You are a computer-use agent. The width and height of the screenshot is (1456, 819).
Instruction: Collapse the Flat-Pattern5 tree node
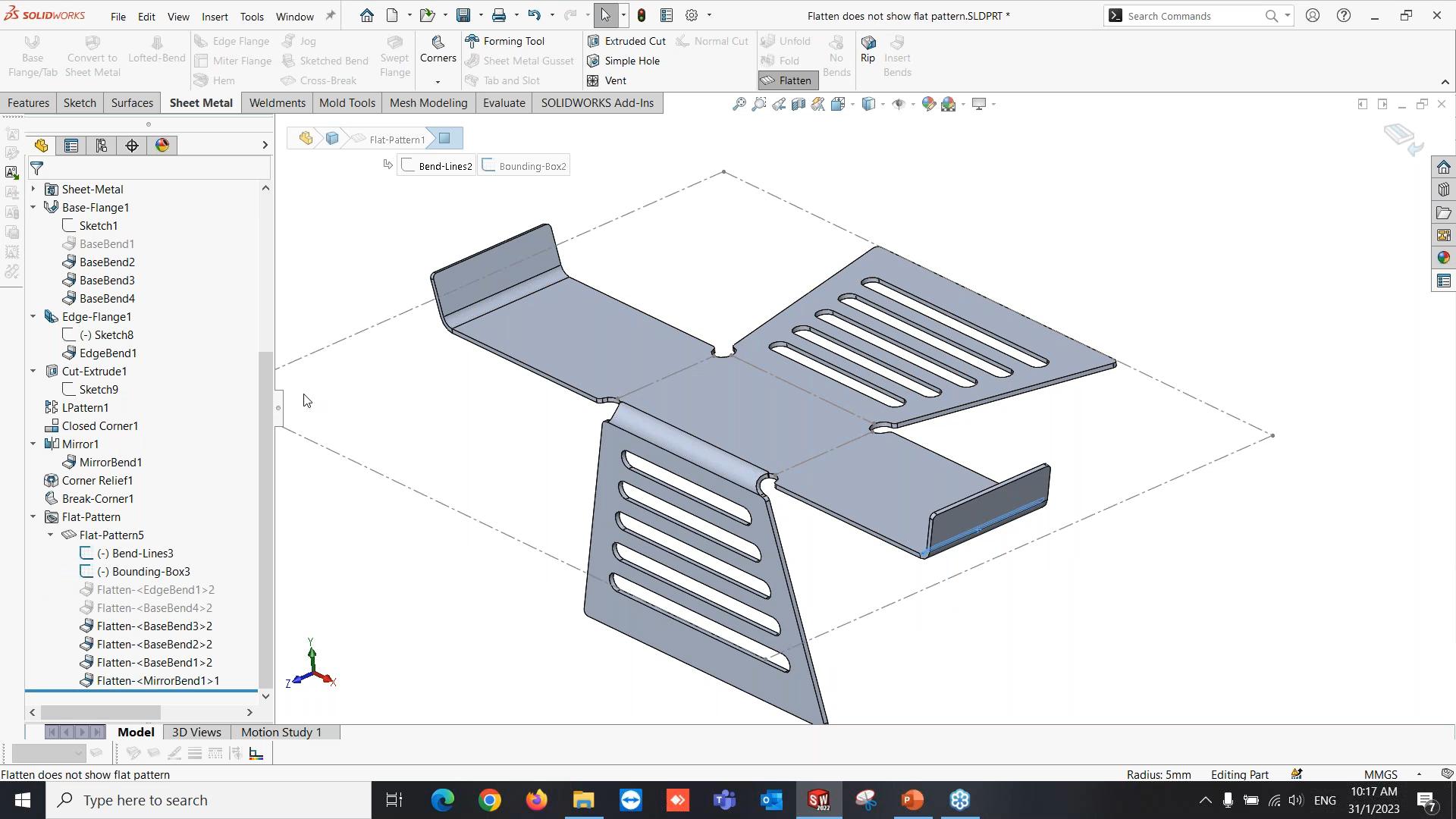[x=51, y=535]
